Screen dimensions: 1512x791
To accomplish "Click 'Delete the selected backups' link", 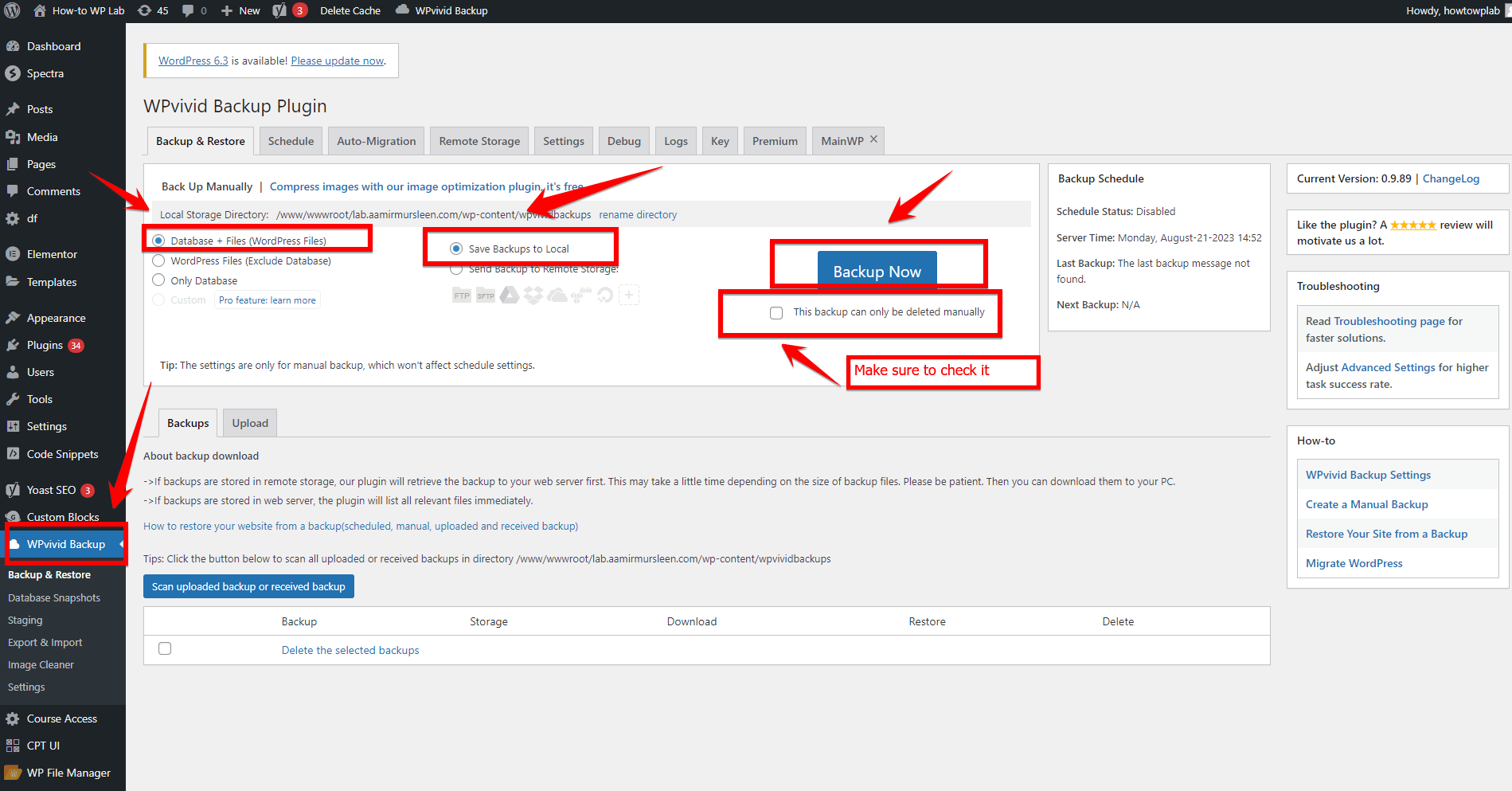I will 350,650.
